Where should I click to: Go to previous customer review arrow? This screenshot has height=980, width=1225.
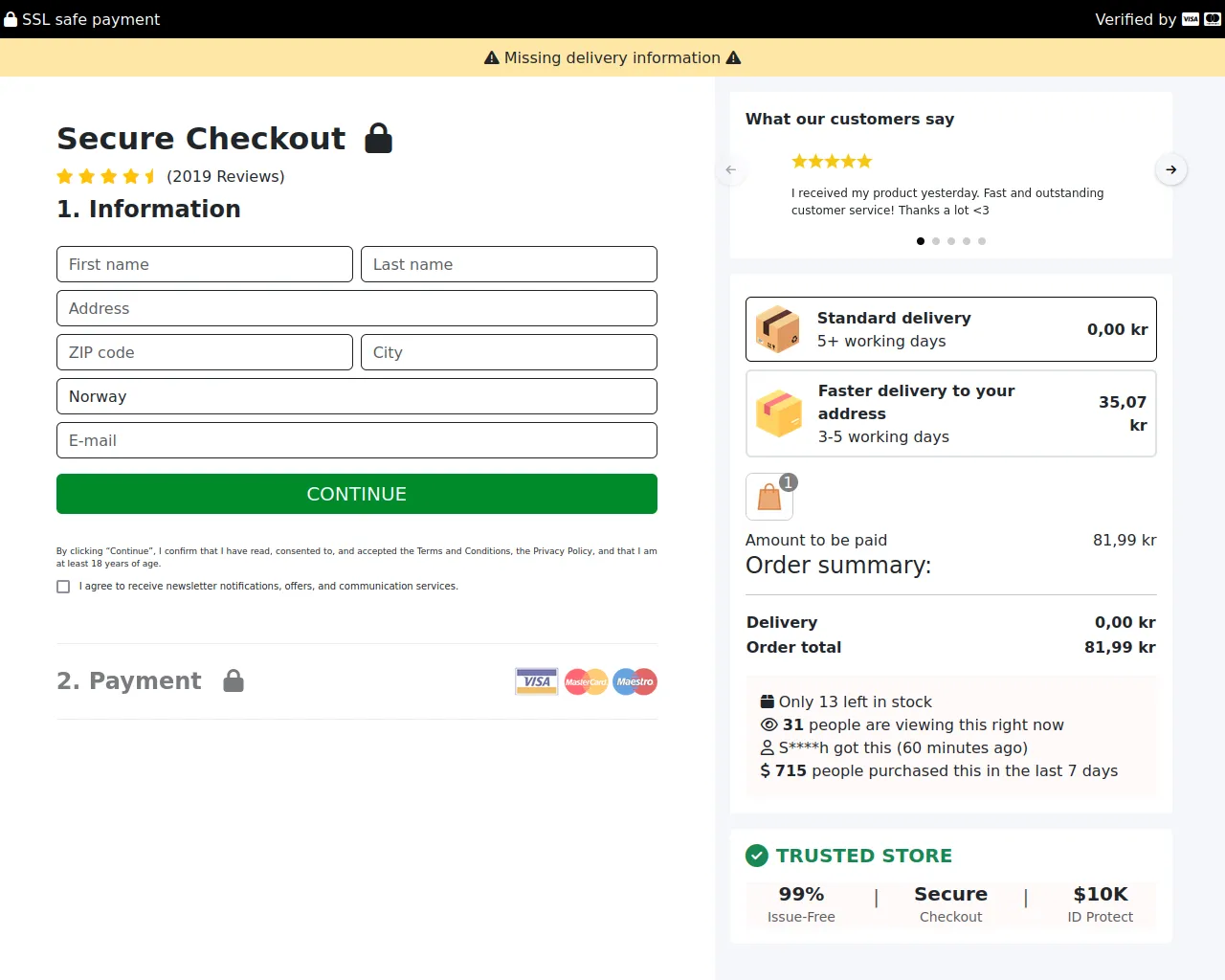coord(731,169)
